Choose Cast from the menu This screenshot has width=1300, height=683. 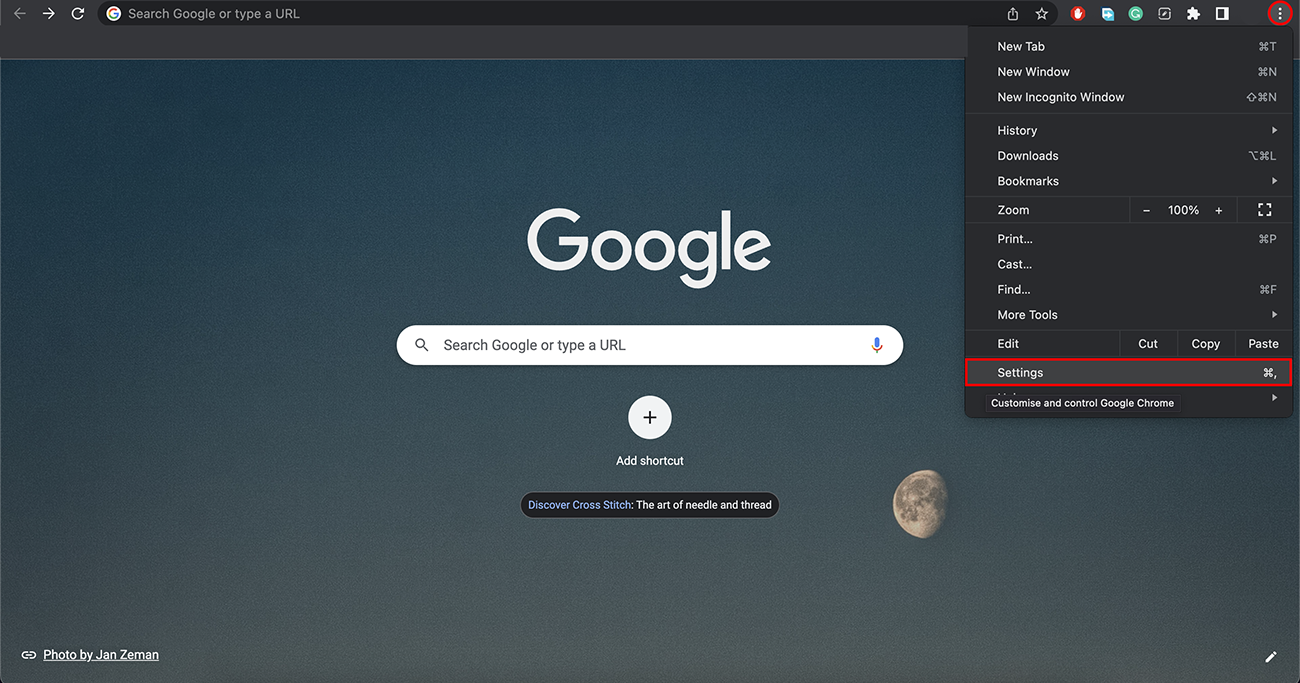click(x=1129, y=264)
